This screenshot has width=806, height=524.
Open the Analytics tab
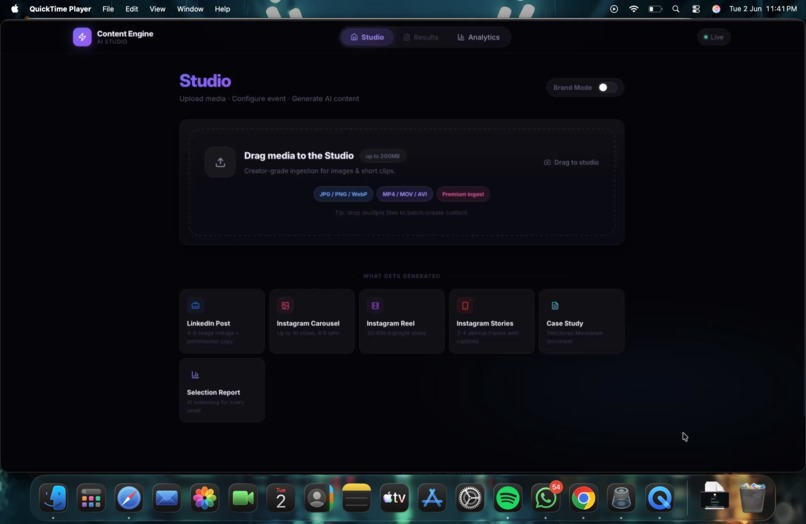click(478, 37)
